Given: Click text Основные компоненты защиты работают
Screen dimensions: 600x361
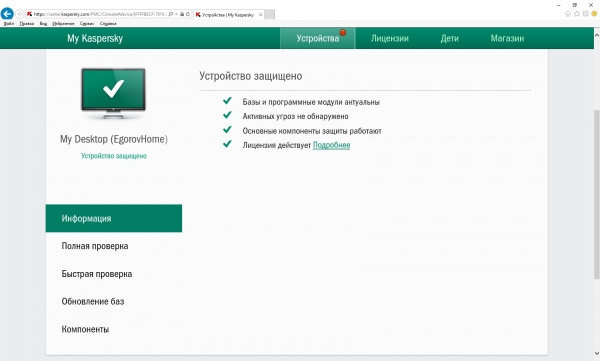Looking at the screenshot, I should (312, 131).
